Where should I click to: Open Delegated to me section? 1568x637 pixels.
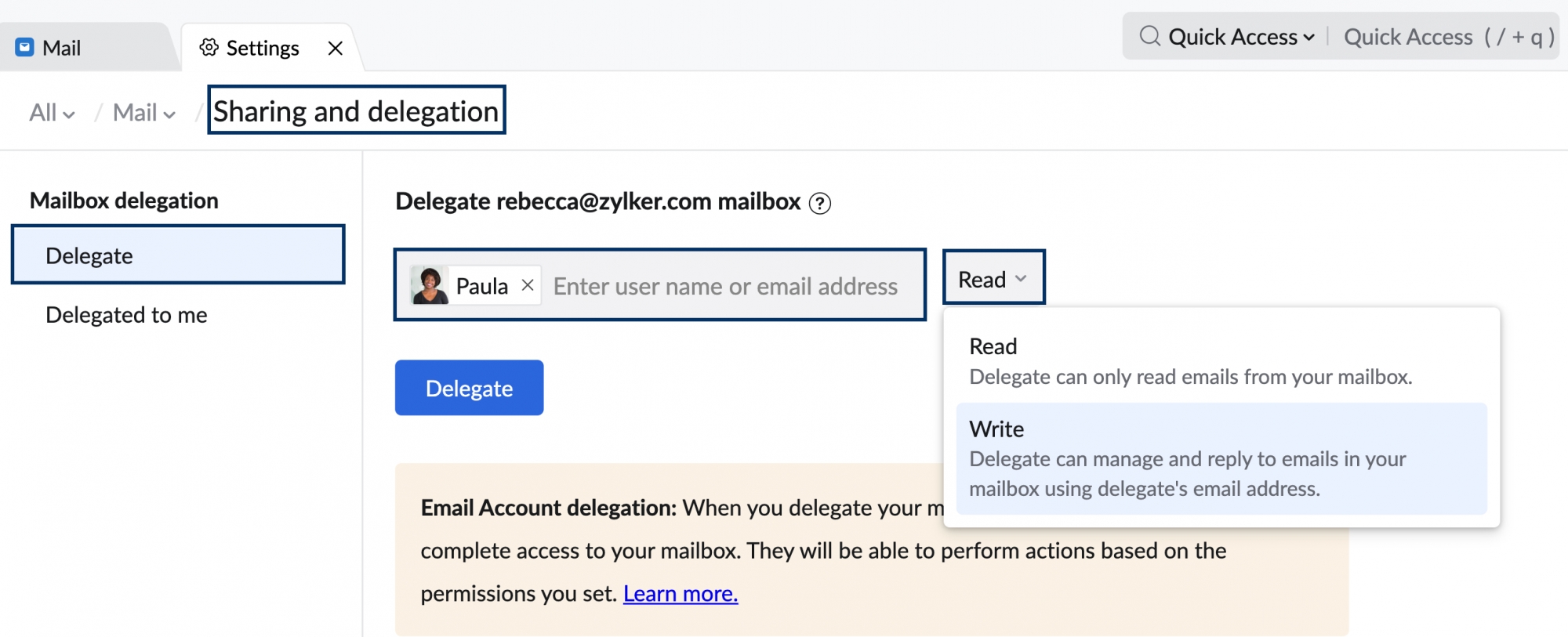pyautogui.click(x=126, y=315)
